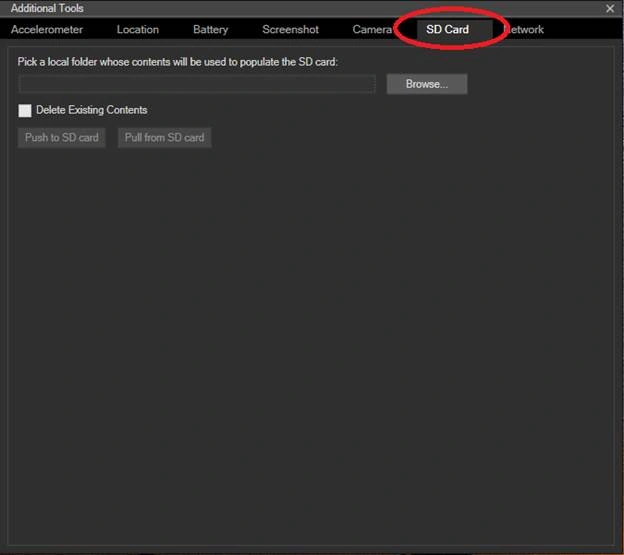Open the Camera tab
The image size is (624, 555).
(x=372, y=29)
